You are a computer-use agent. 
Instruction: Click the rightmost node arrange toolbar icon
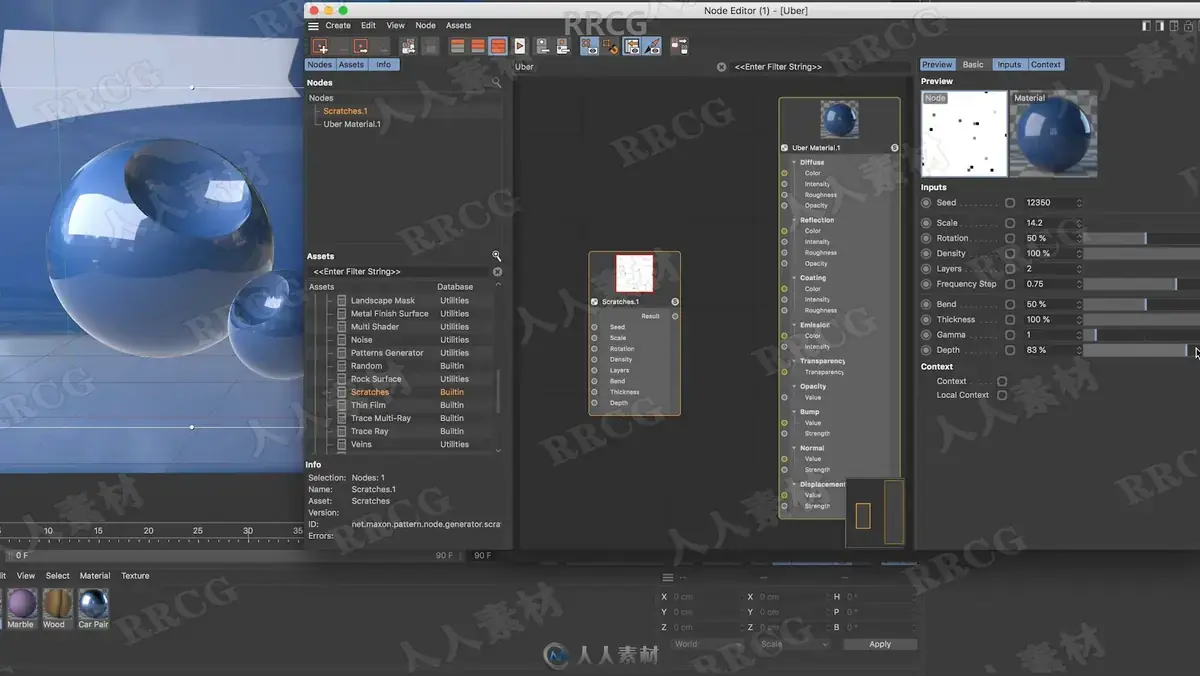click(679, 46)
